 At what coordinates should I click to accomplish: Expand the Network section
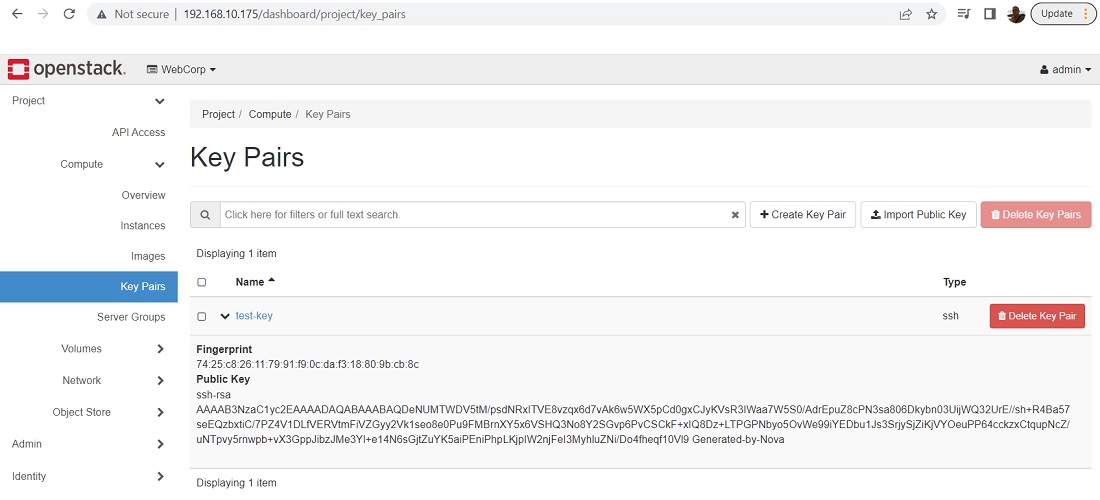160,381
